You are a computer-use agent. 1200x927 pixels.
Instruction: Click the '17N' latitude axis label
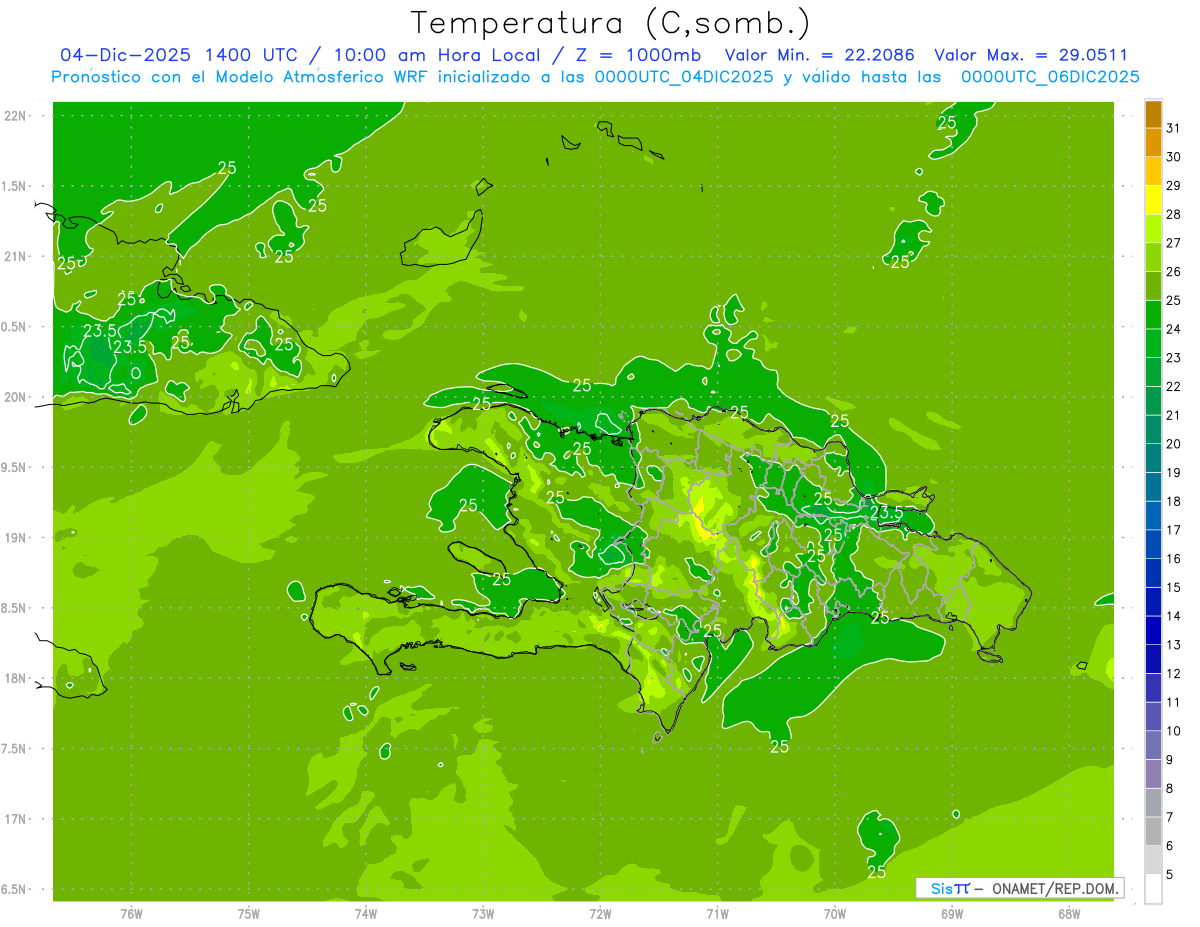17,819
